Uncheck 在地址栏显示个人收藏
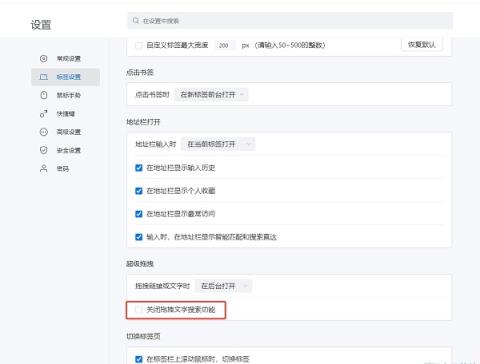Viewport: 480px width, 364px height. point(139,191)
